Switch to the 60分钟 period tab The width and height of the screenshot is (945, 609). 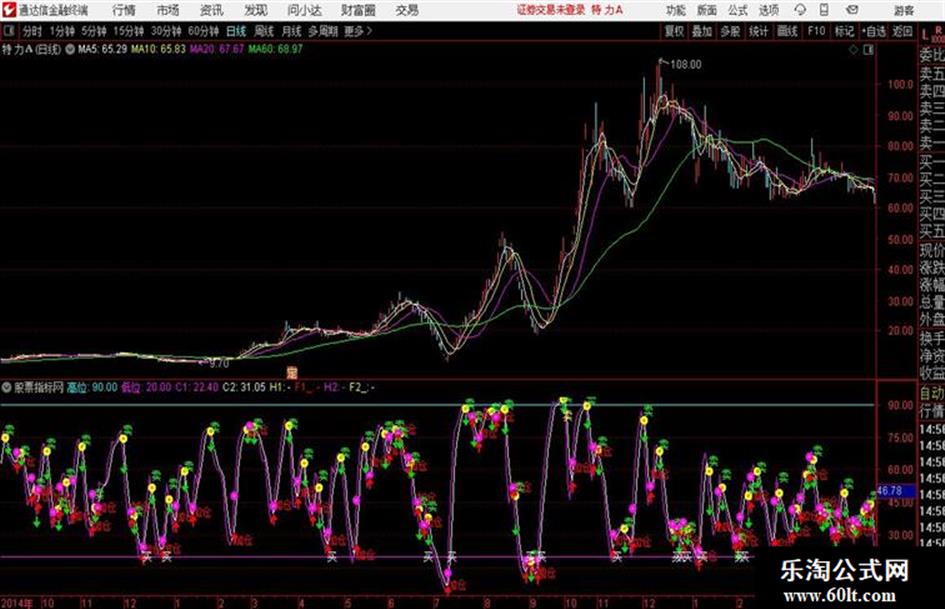coord(203,31)
